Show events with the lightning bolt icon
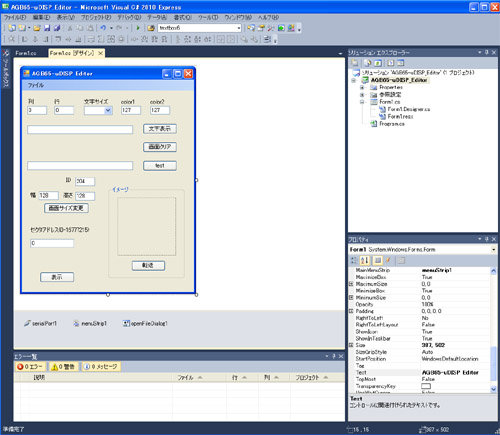This screenshot has height=435, width=500. [388, 260]
